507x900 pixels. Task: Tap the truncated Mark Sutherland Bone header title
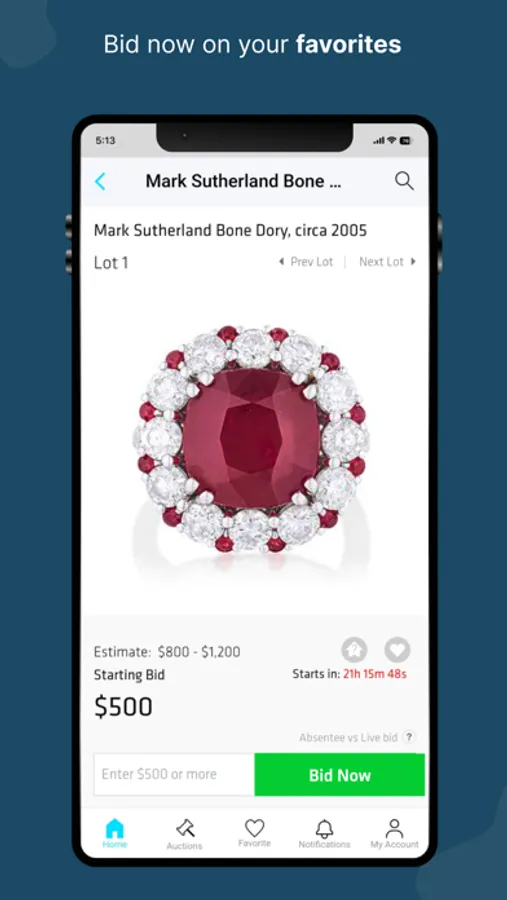coord(243,181)
